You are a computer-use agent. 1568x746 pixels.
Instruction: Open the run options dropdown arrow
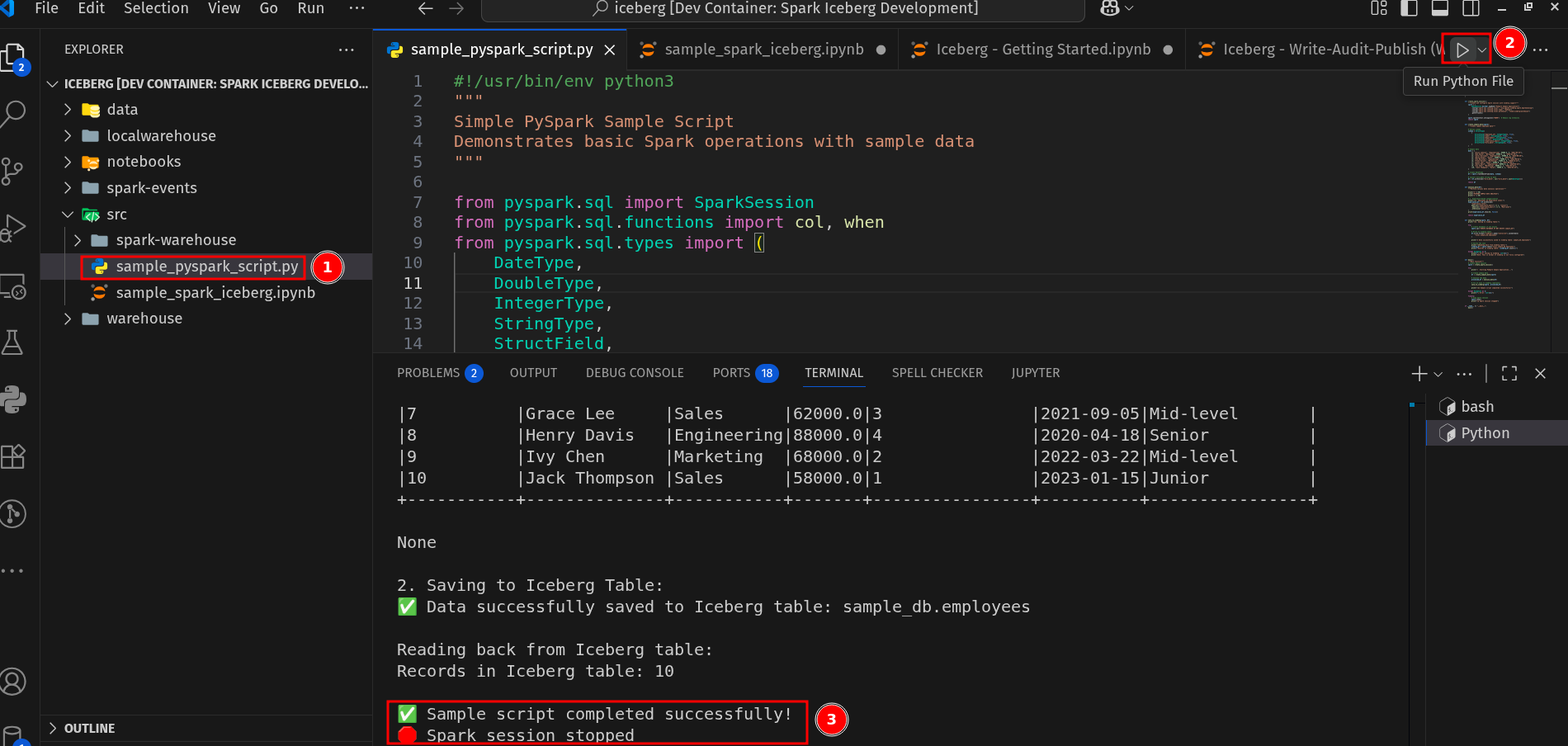[1482, 50]
